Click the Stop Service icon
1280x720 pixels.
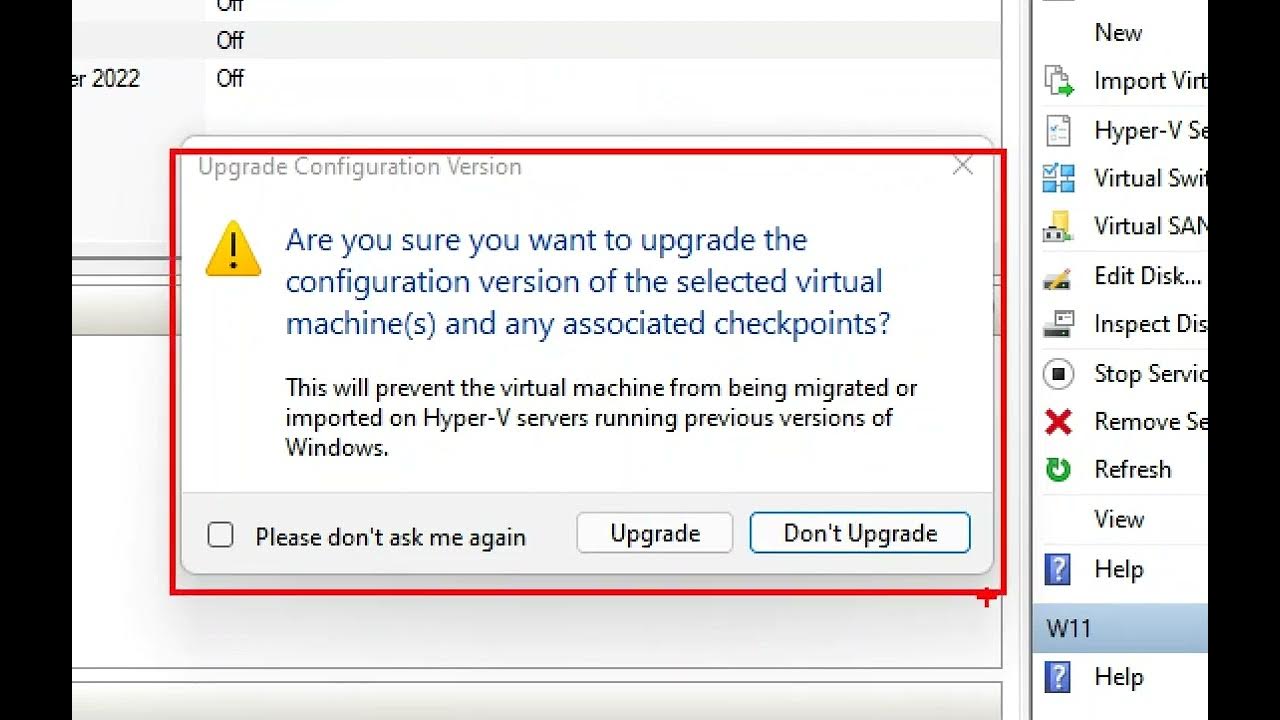(x=1058, y=374)
